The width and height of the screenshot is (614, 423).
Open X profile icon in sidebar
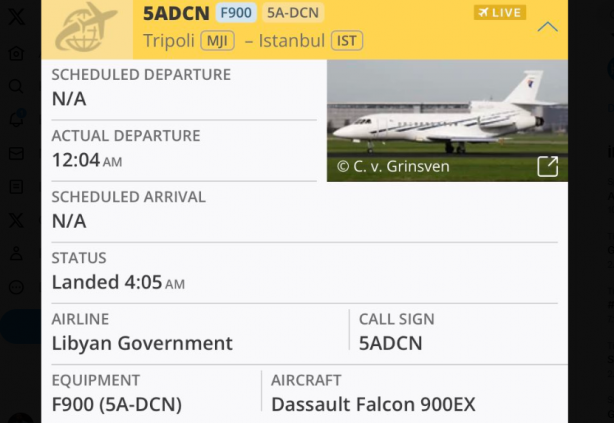click(x=16, y=253)
